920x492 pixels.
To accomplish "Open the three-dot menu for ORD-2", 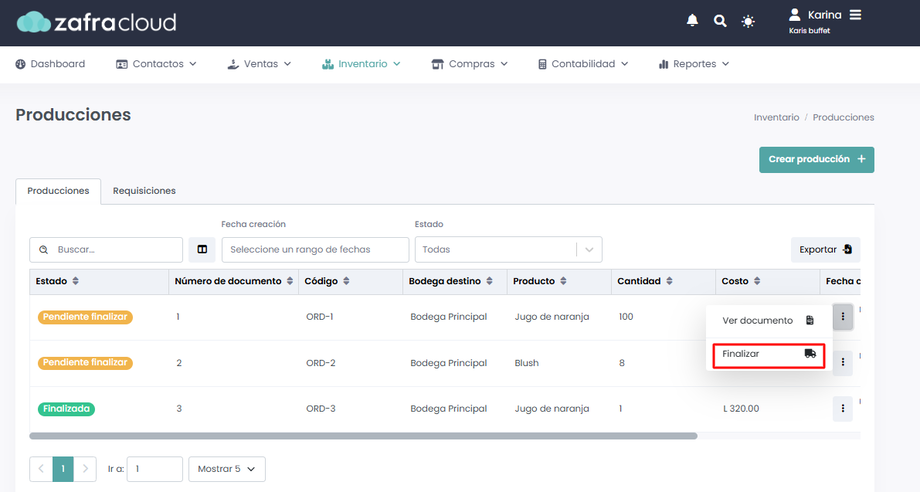I will [843, 362].
